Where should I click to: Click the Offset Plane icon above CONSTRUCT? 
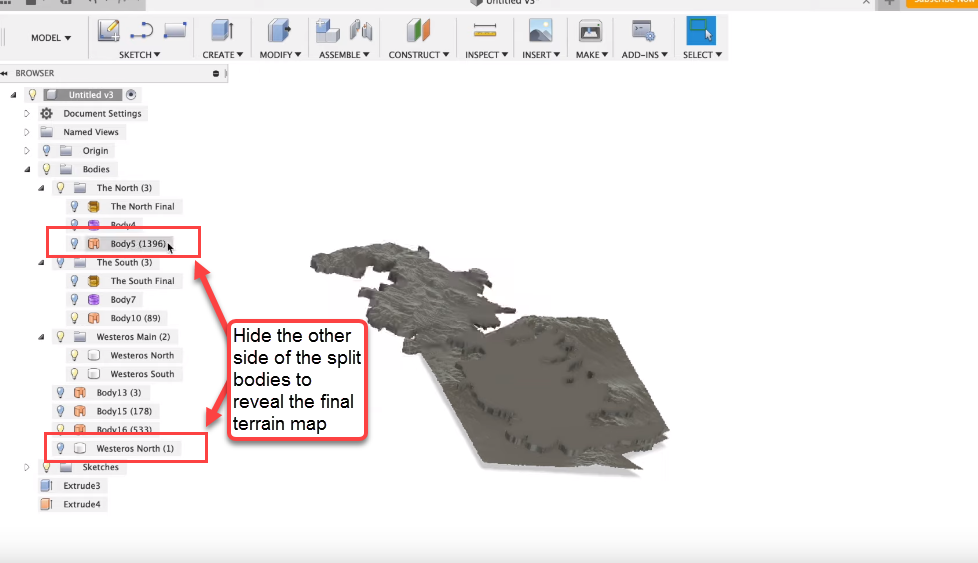[x=418, y=31]
